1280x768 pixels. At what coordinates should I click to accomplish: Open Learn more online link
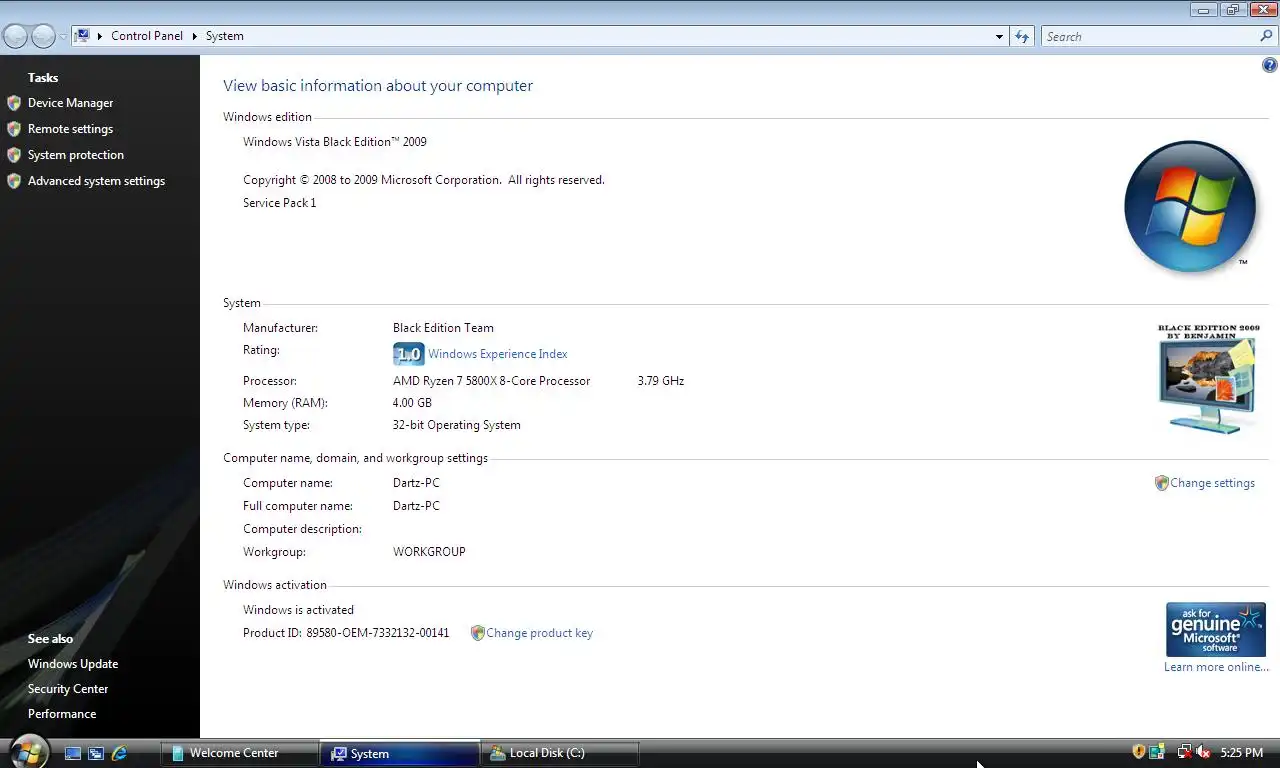click(x=1216, y=667)
